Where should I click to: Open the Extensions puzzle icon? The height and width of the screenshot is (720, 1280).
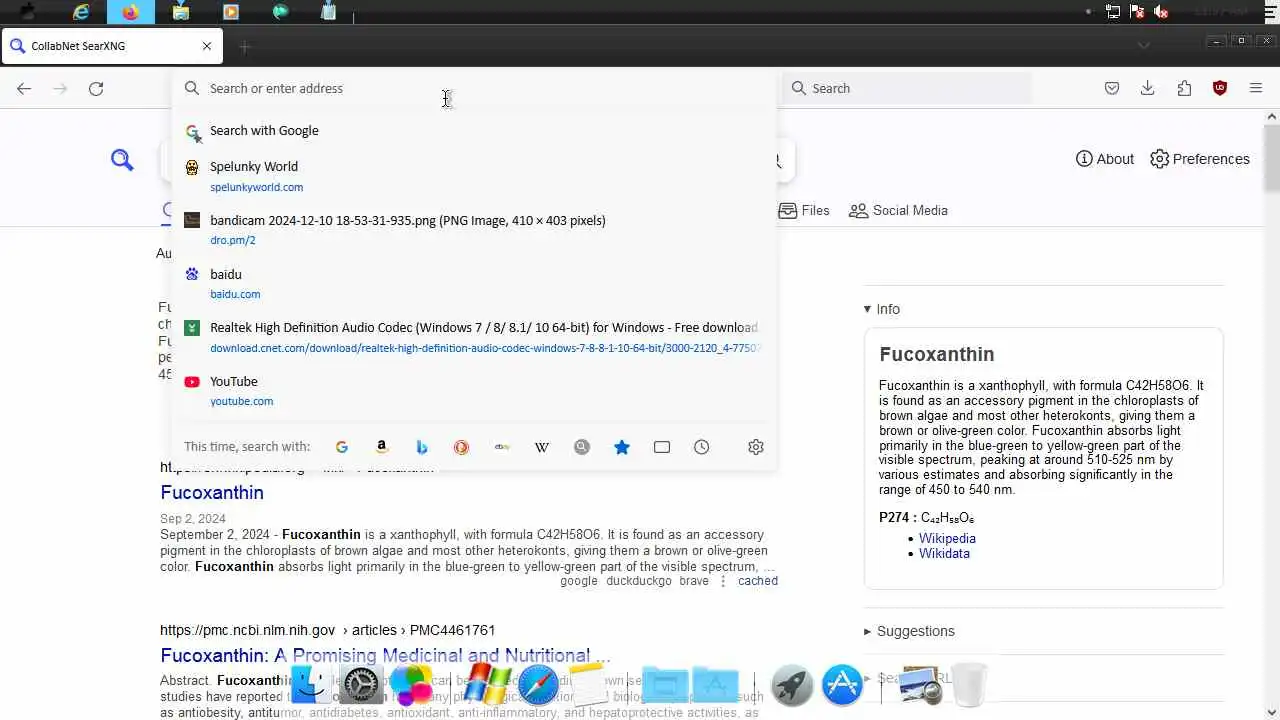[1184, 88]
